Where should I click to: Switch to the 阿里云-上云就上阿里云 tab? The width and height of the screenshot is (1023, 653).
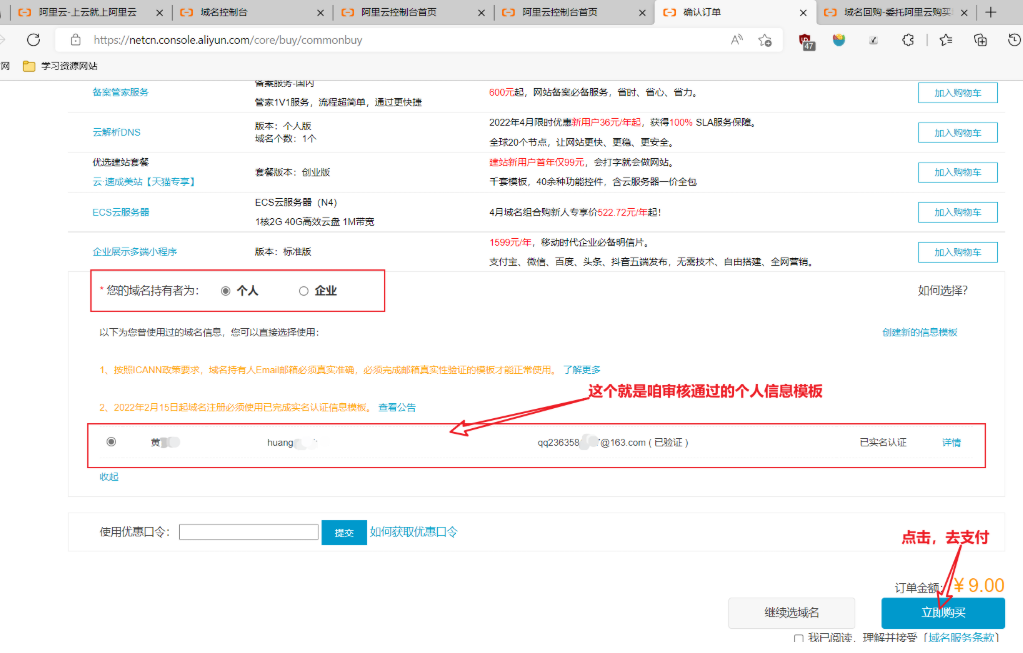pos(86,12)
